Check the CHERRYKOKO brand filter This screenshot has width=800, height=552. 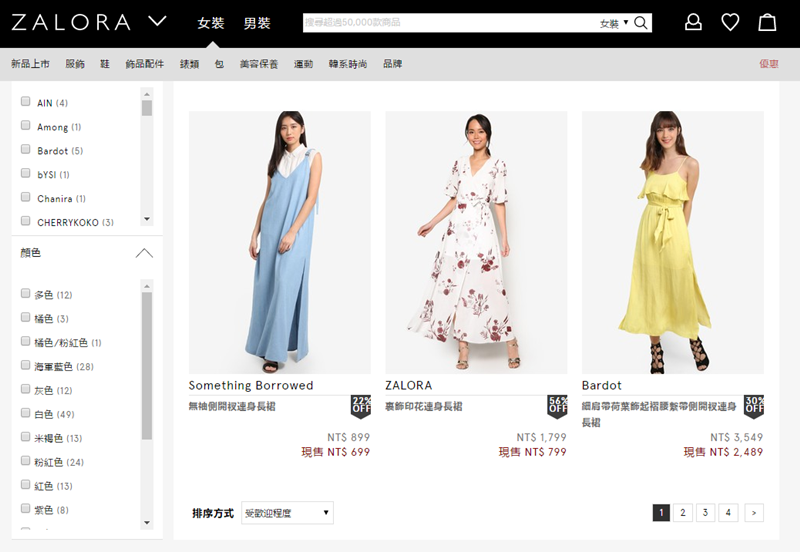click(25, 221)
